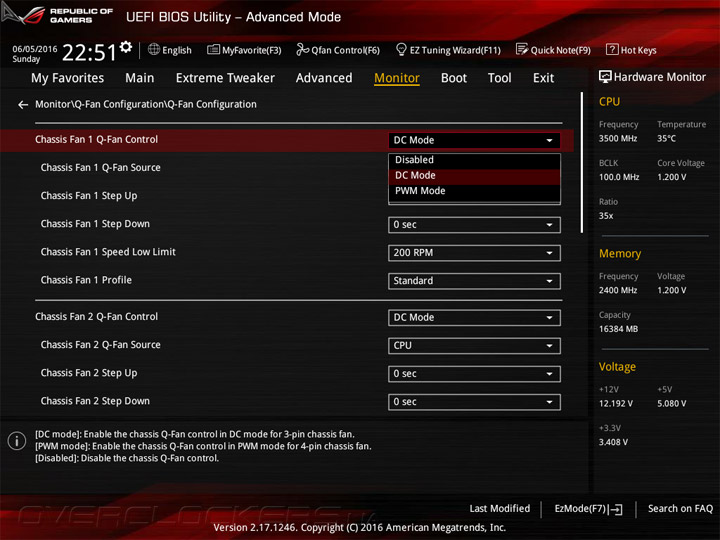
Task: Click the date 06/05/2016
Action: click(34, 49)
